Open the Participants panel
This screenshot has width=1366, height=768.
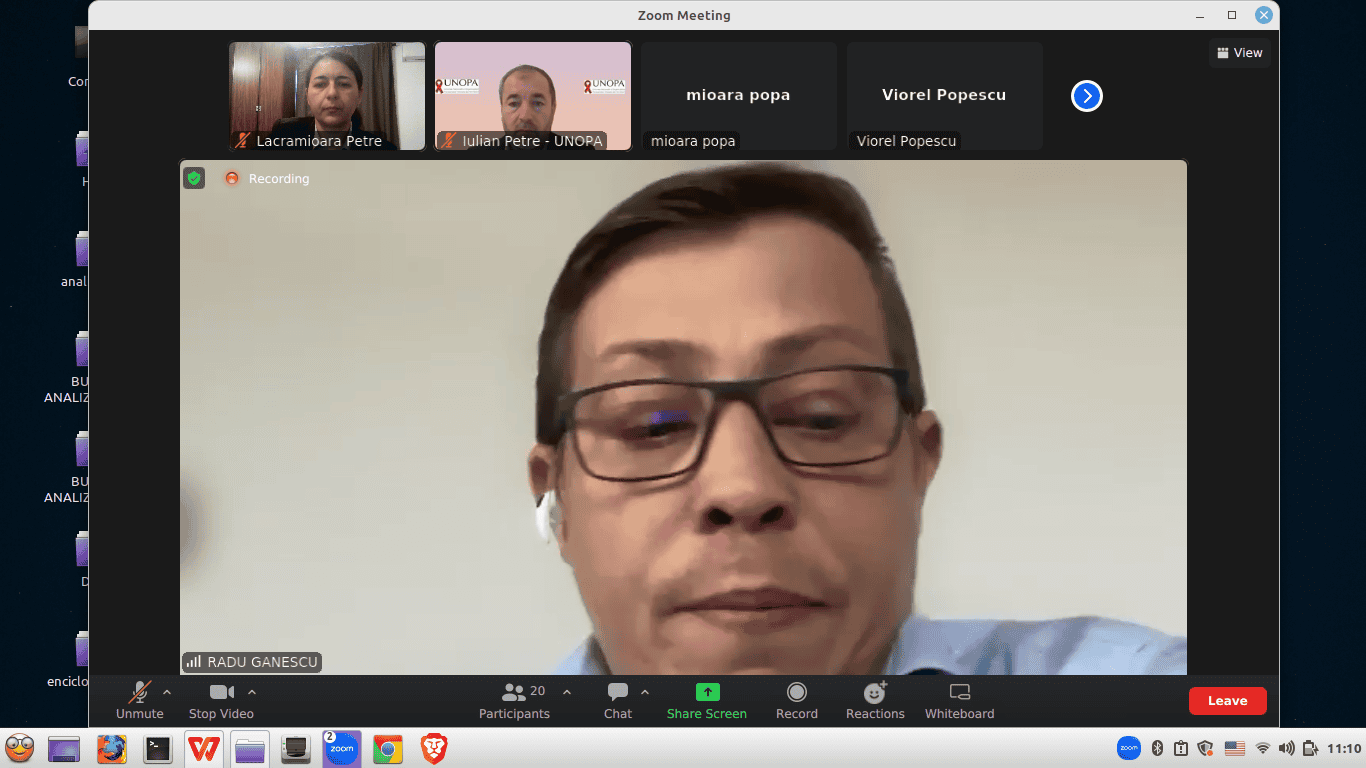[x=514, y=701]
